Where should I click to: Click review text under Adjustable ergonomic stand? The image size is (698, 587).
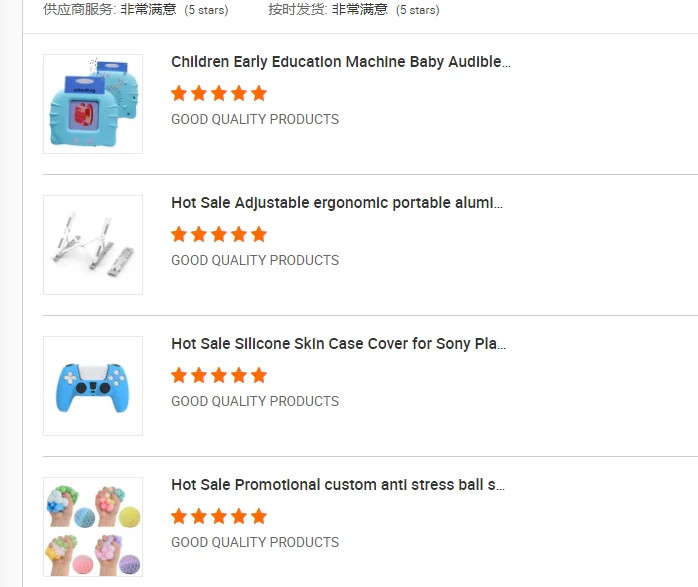(x=255, y=260)
